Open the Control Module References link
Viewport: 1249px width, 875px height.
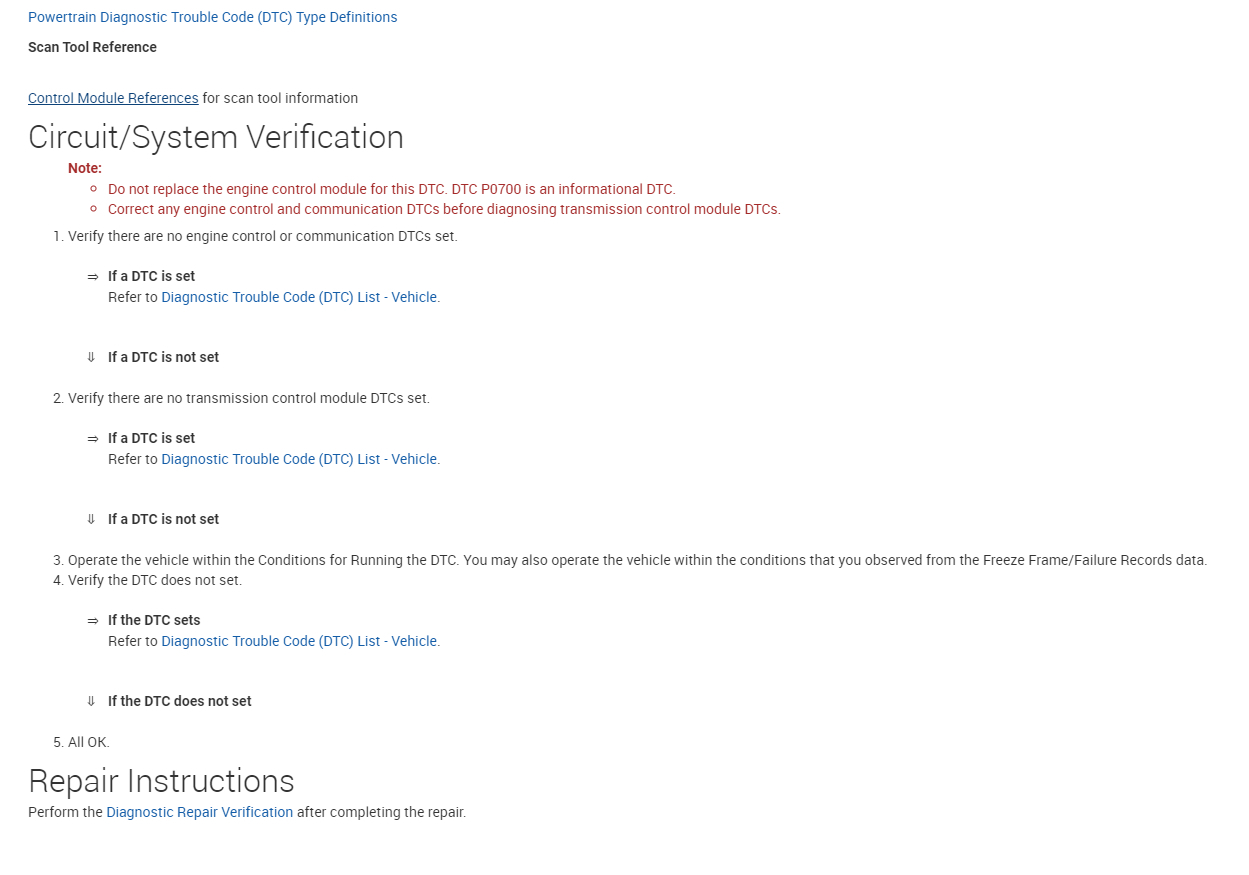113,98
